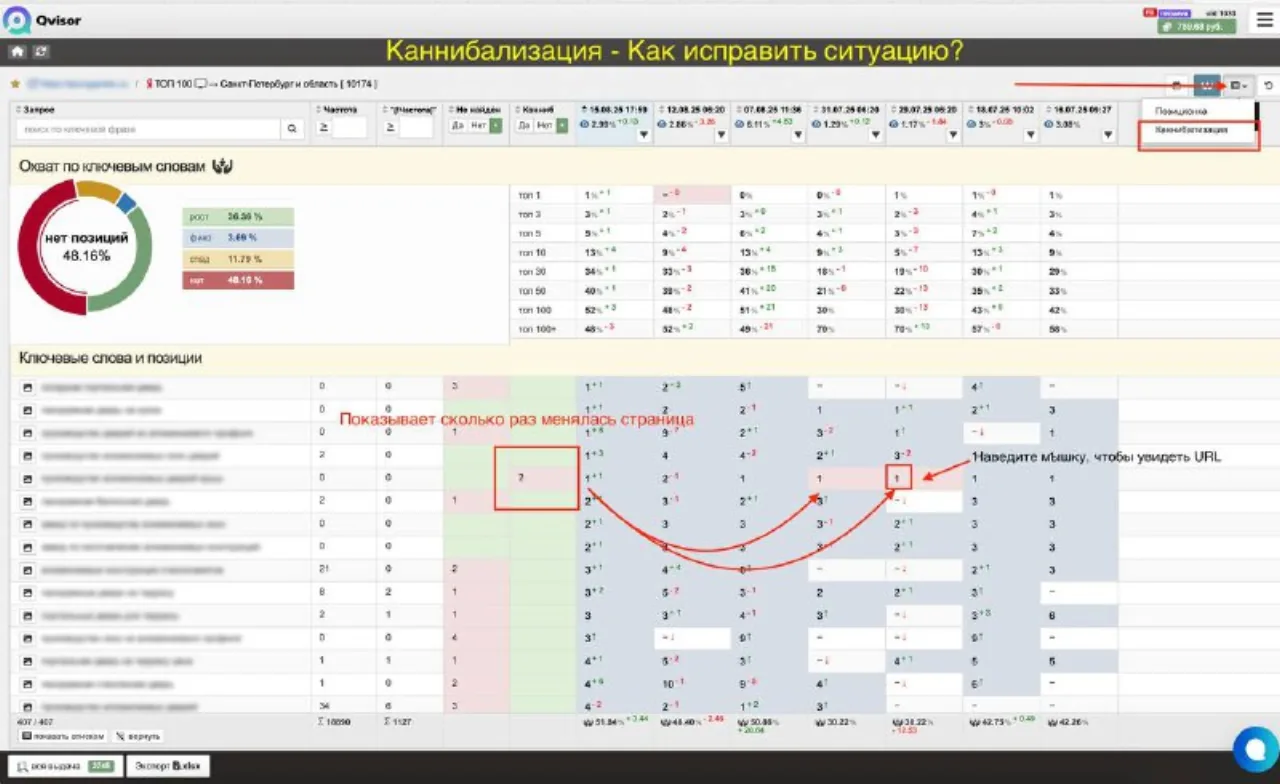Viewport: 1280px width, 784px height.
Task: Click row icon for keyword with frequency 34
Action: (x=27, y=707)
